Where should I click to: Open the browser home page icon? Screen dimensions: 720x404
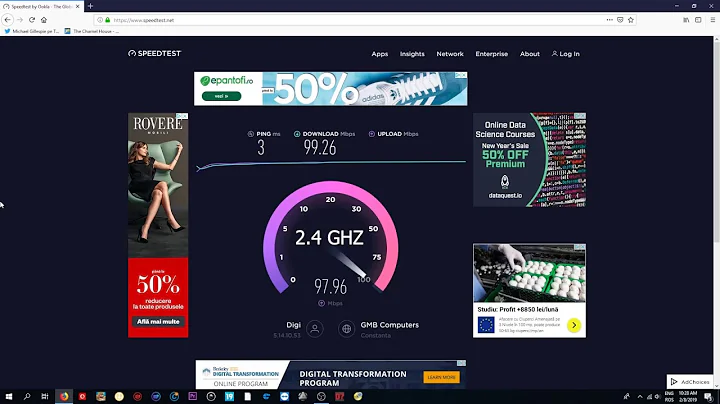click(x=44, y=20)
